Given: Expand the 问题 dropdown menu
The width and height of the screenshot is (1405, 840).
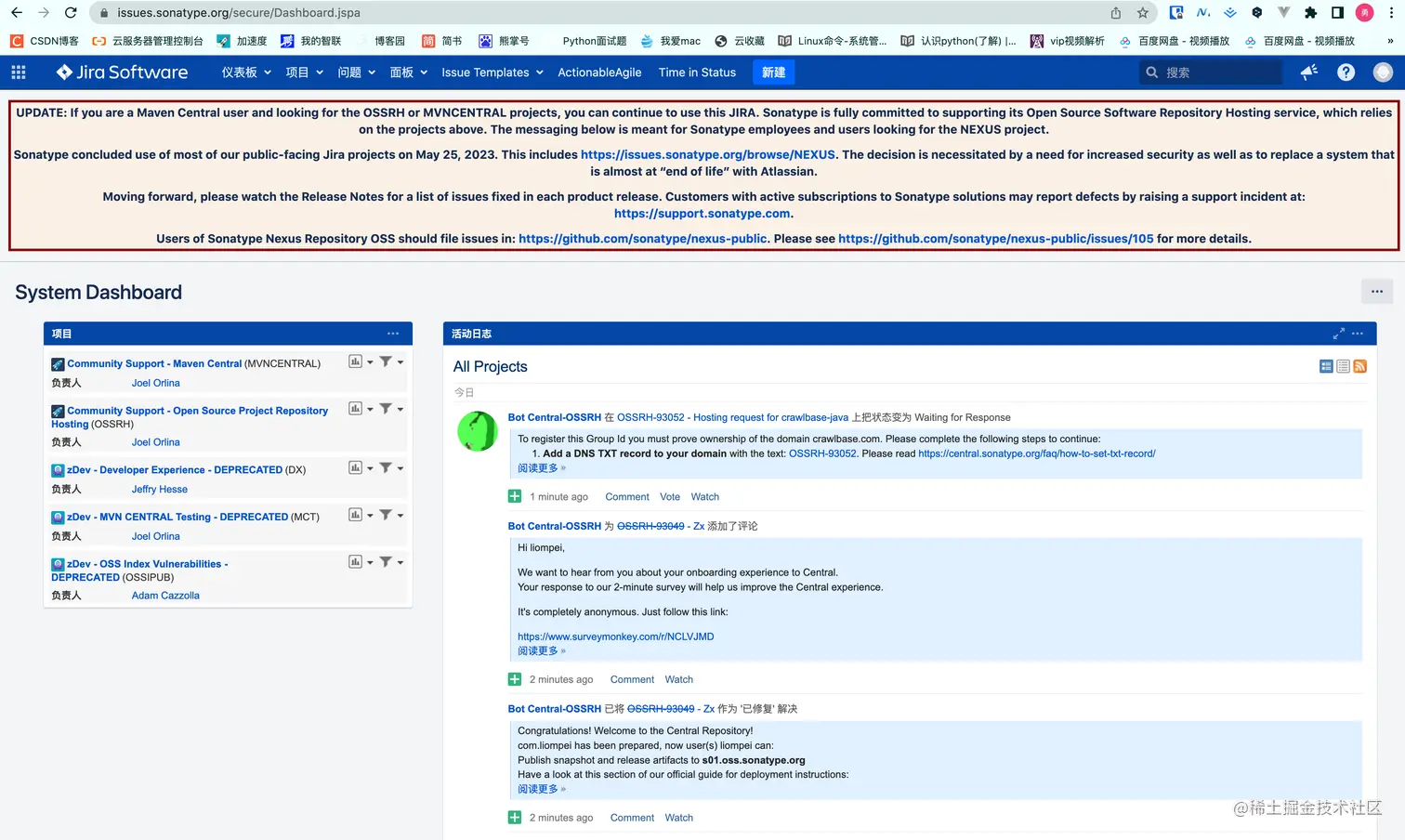Looking at the screenshot, I should (x=356, y=72).
